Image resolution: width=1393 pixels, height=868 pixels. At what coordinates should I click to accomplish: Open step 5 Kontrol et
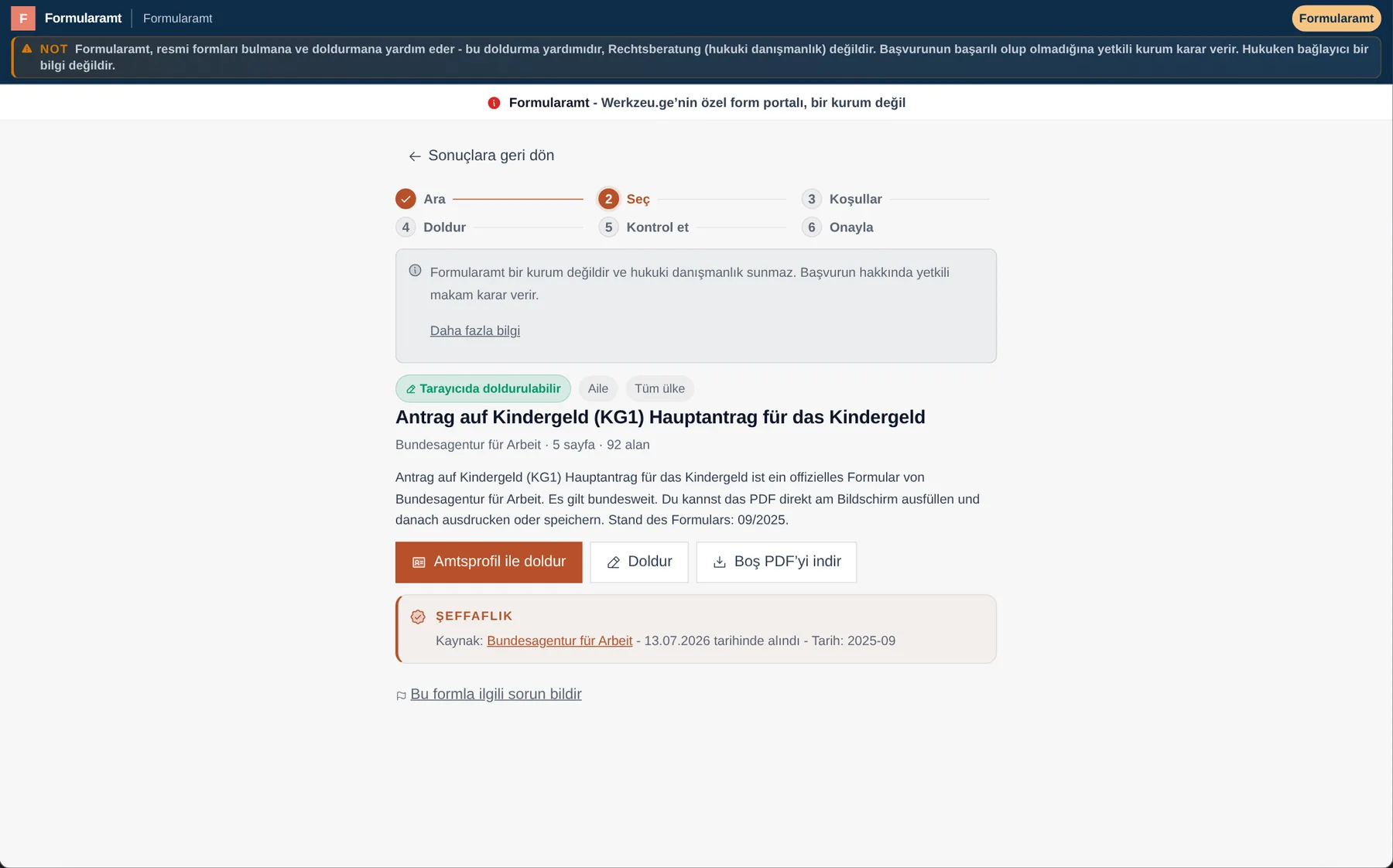tap(644, 227)
